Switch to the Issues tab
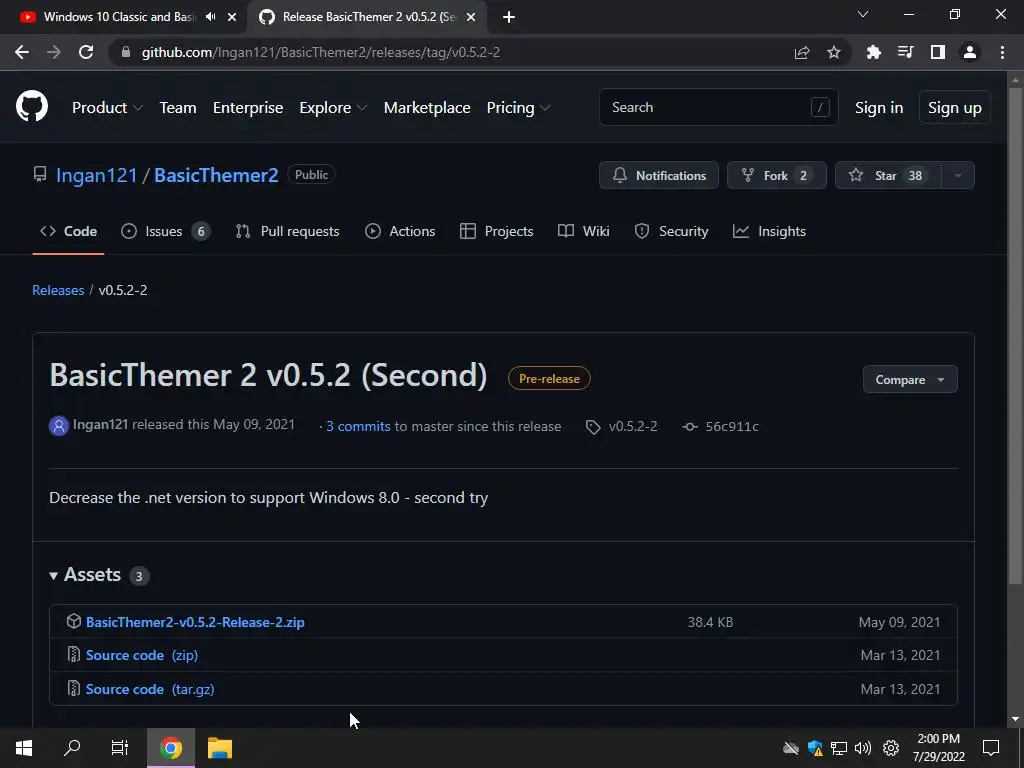The image size is (1024, 768). 165,231
